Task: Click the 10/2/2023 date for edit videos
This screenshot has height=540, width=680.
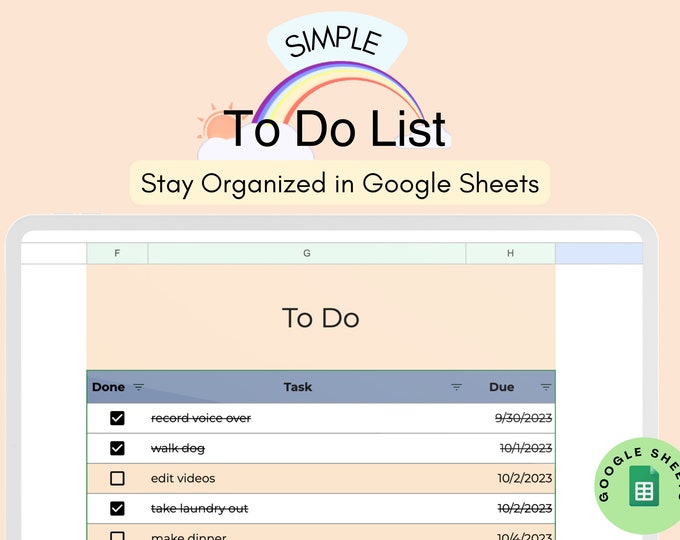Action: click(525, 478)
